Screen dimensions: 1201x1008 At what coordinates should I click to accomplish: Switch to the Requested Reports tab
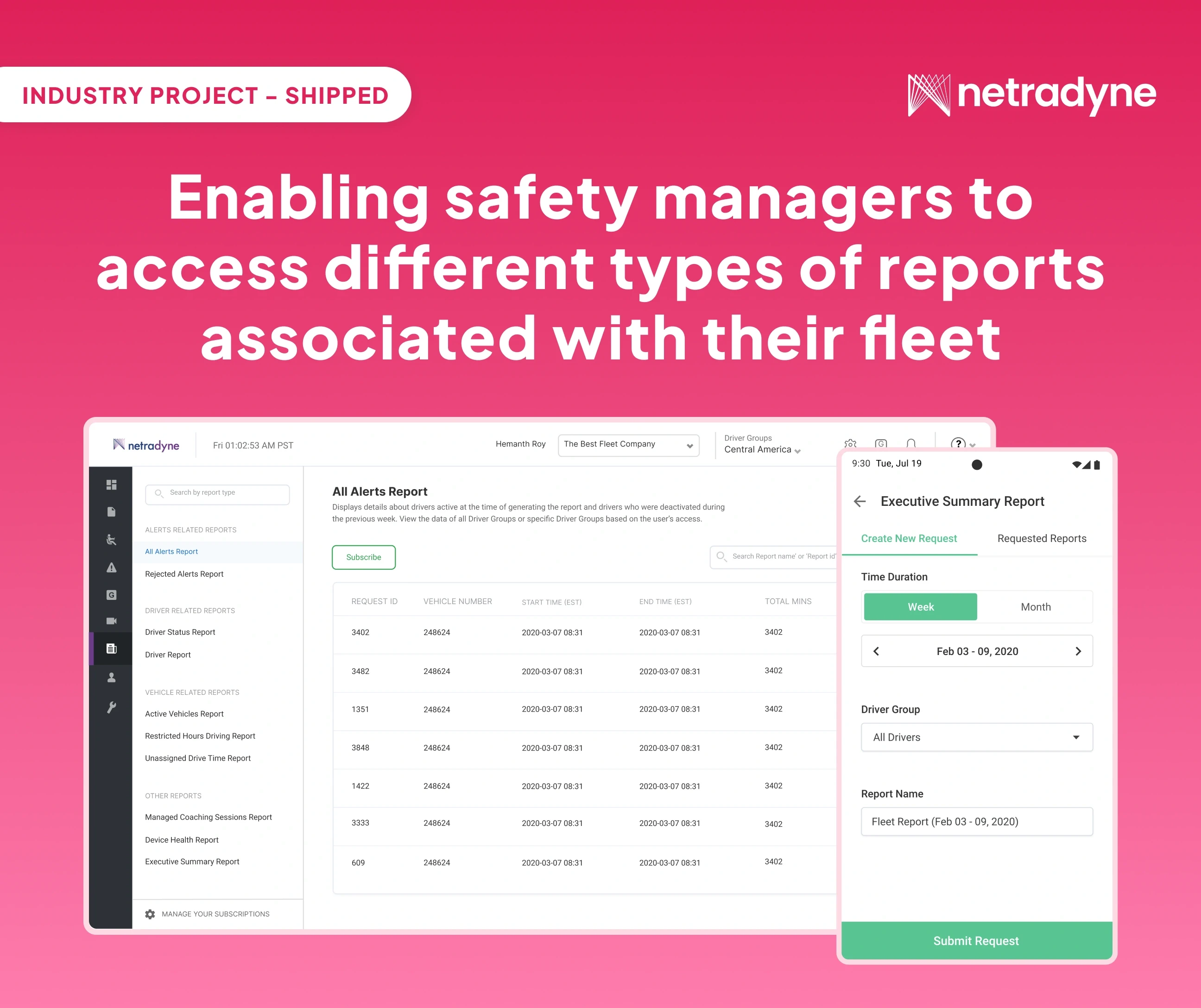click(x=1042, y=539)
